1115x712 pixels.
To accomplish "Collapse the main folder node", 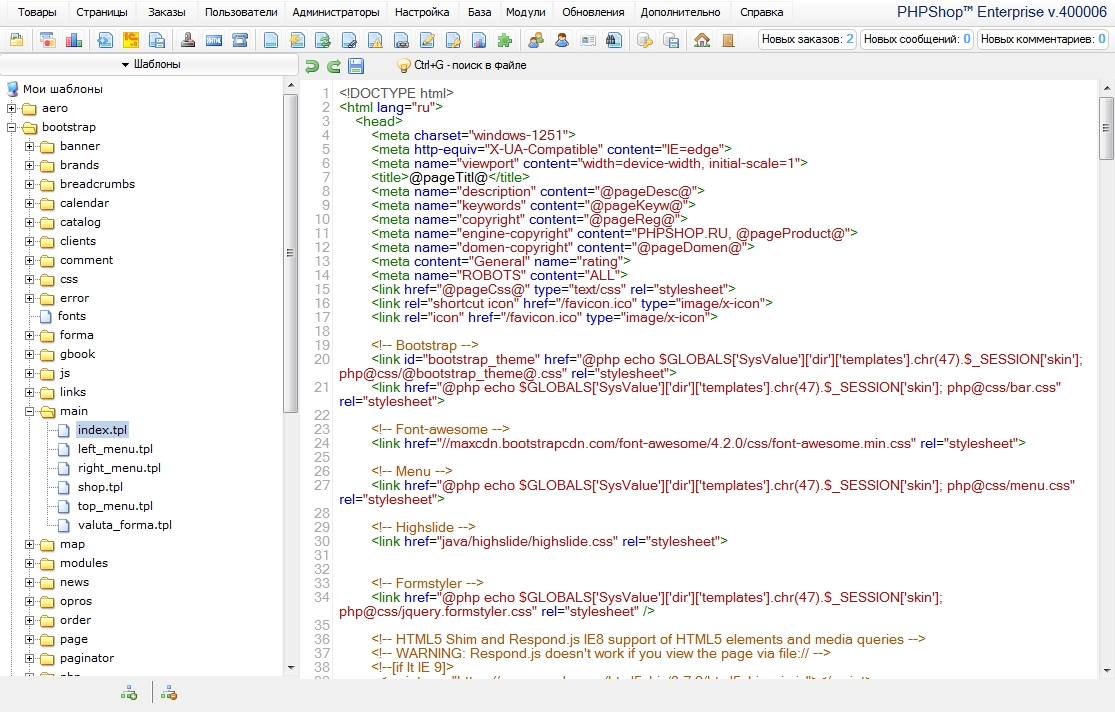I will point(29,411).
